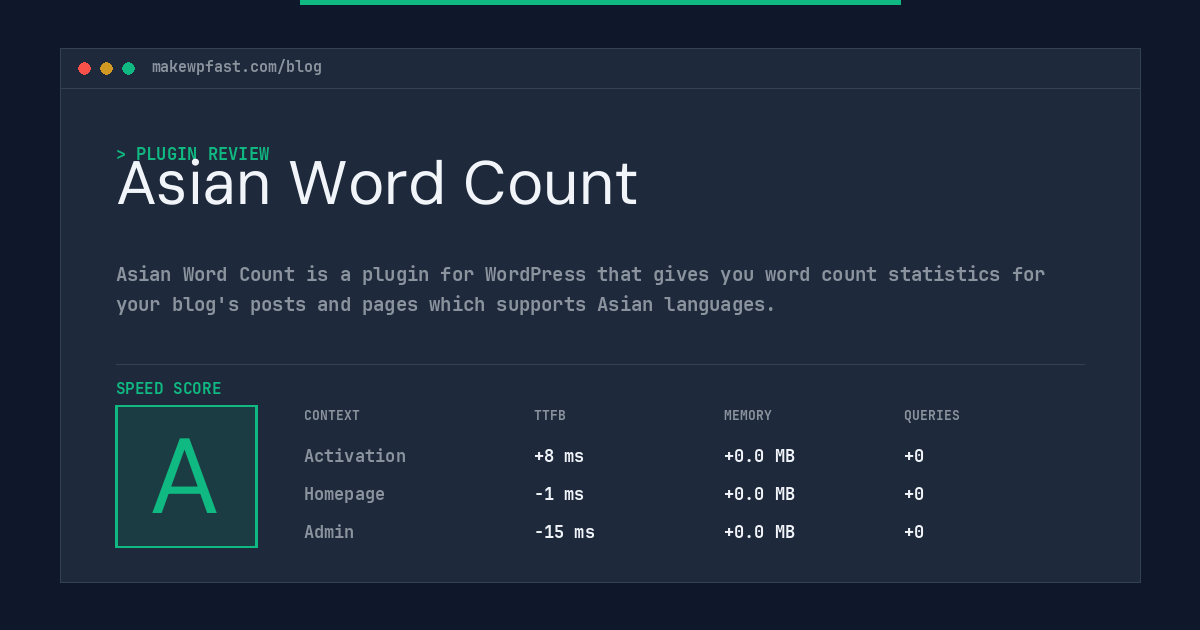Click the green window dot
The height and width of the screenshot is (630, 1200).
coord(128,68)
